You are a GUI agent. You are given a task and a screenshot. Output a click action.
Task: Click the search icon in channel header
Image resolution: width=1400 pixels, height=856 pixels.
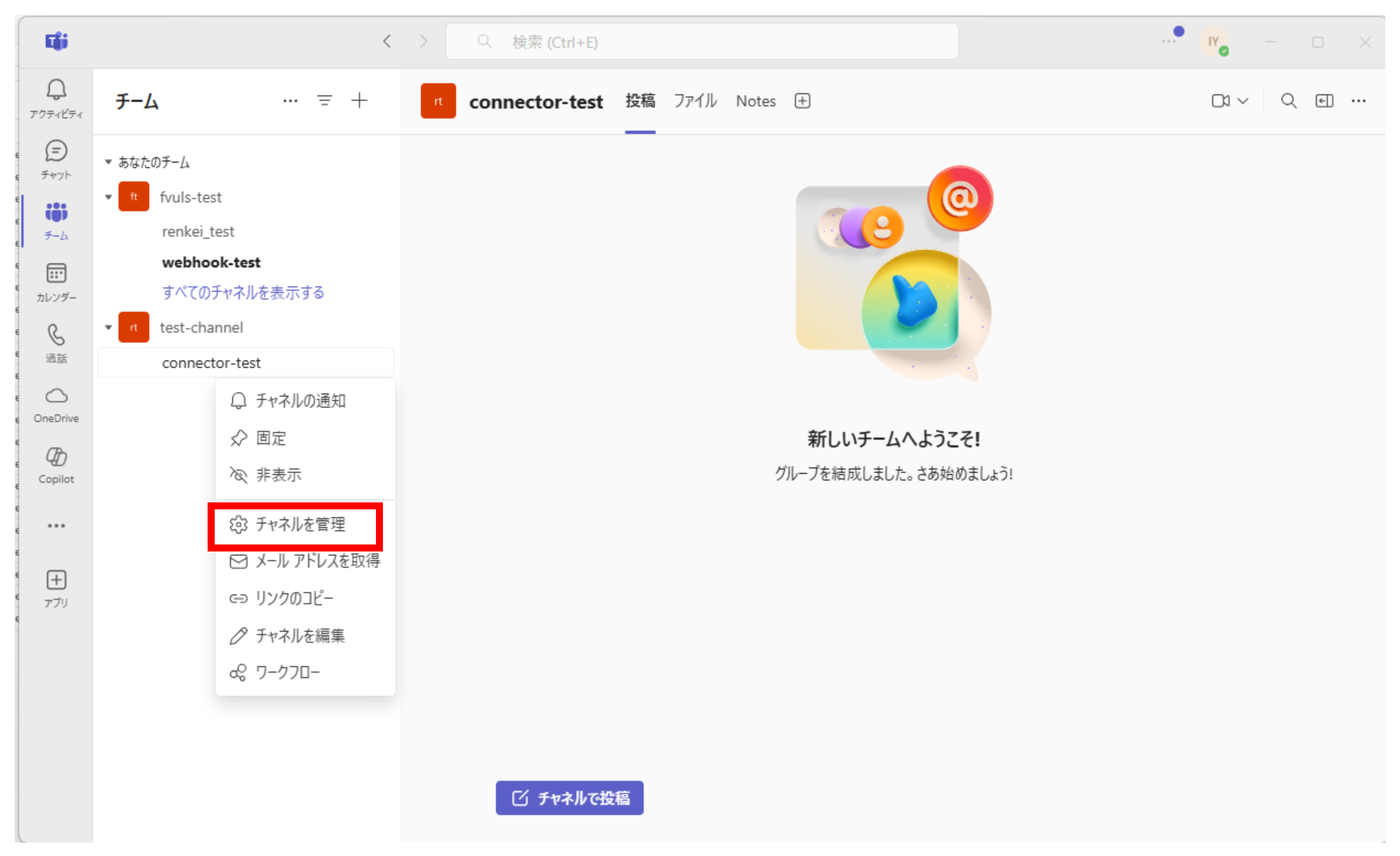[x=1288, y=101]
